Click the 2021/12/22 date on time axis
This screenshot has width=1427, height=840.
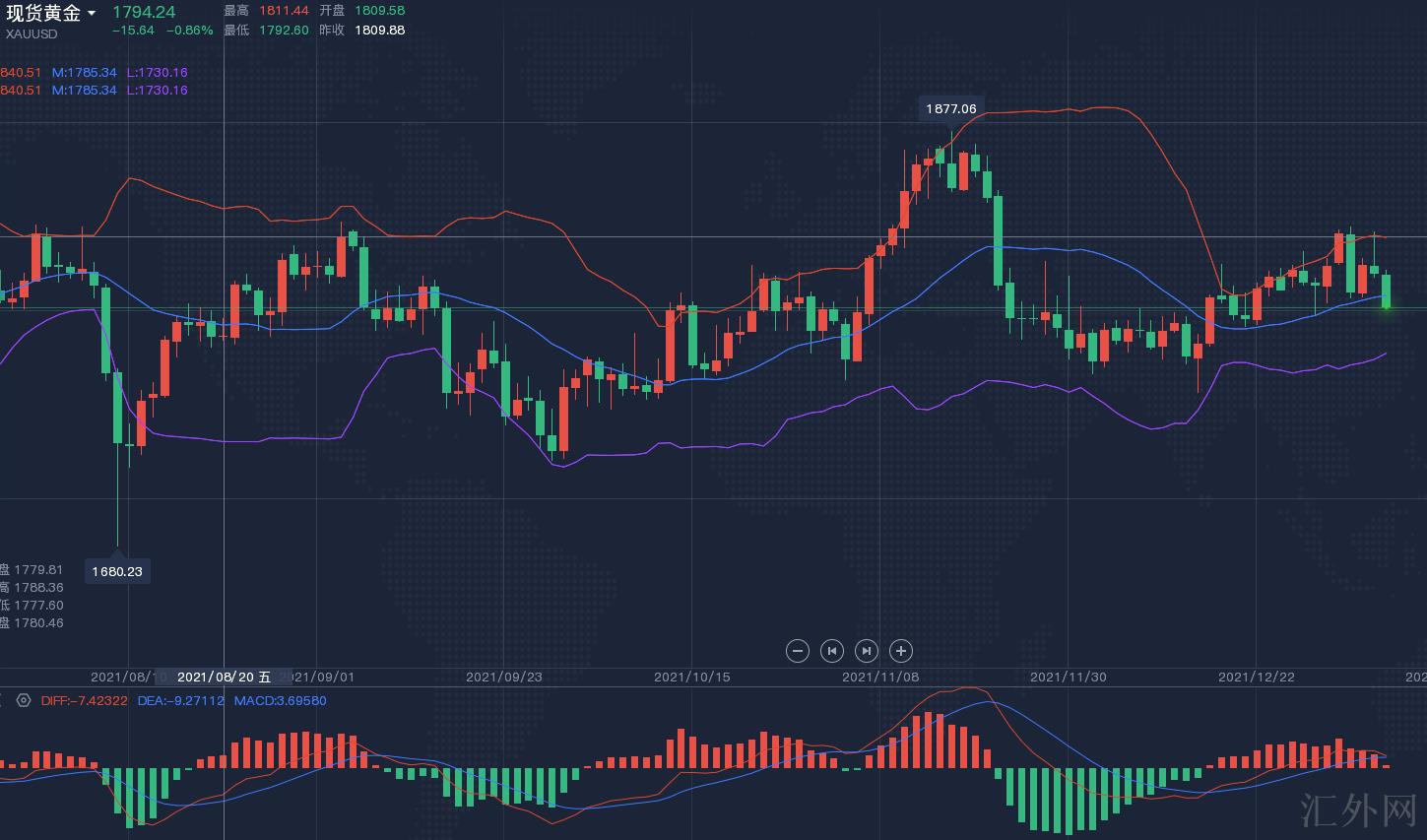point(1256,677)
